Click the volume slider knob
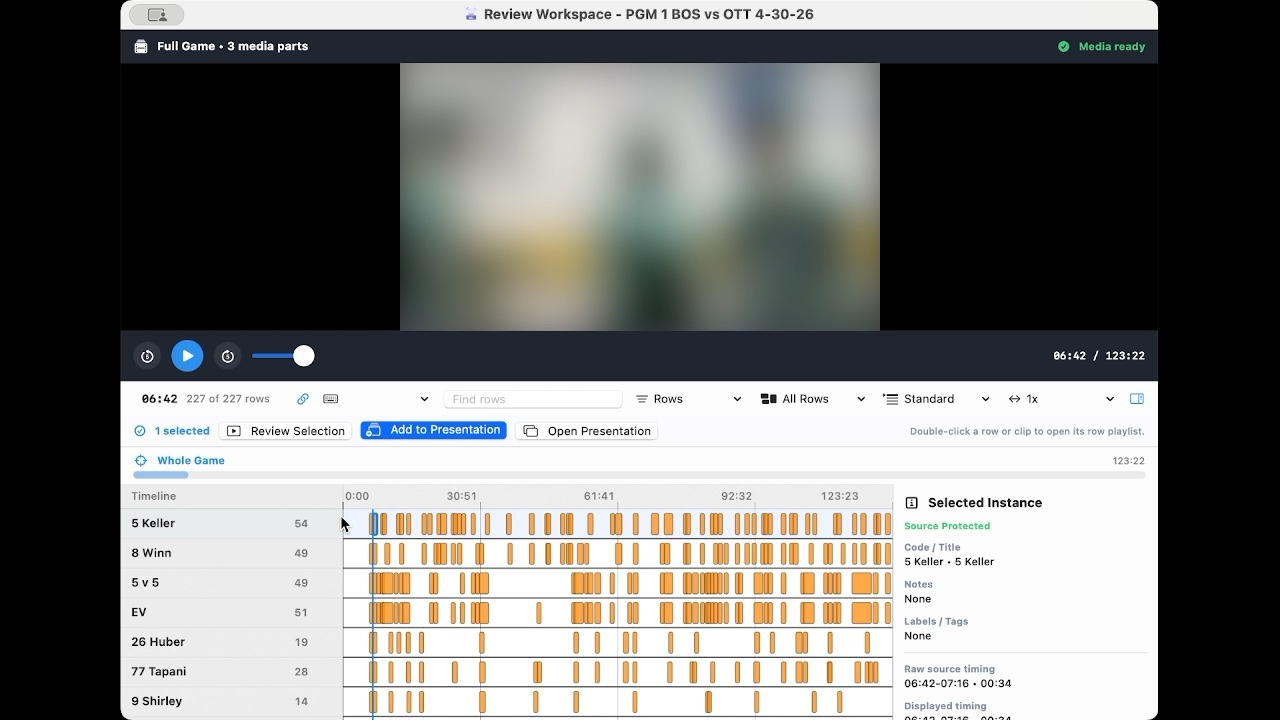 tap(304, 356)
